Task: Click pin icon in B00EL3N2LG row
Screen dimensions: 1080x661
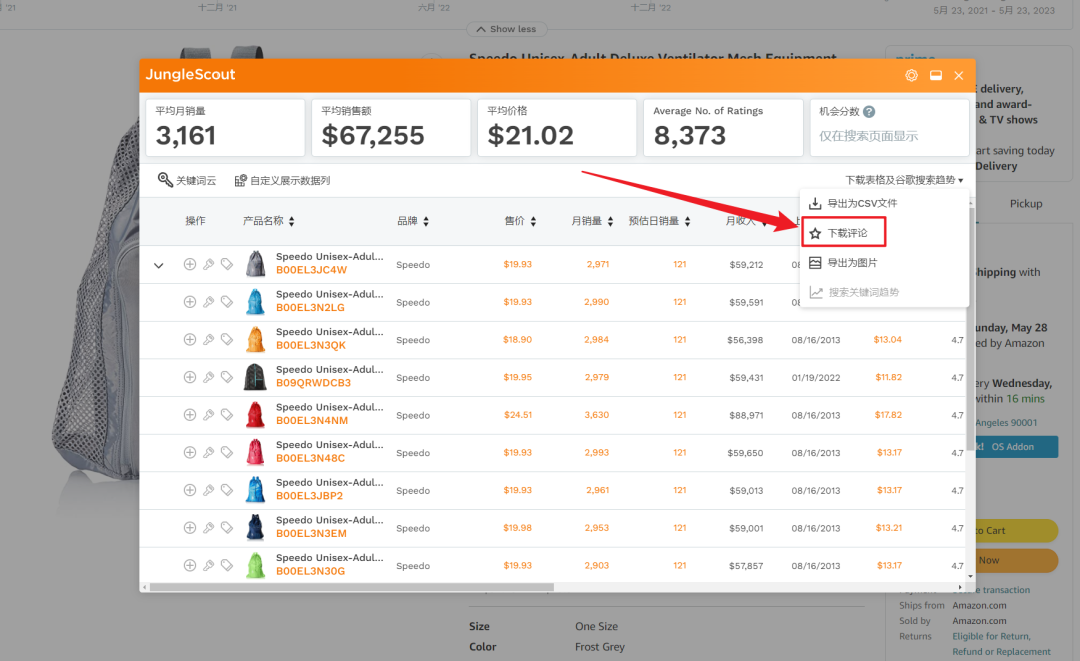Action: 208,302
